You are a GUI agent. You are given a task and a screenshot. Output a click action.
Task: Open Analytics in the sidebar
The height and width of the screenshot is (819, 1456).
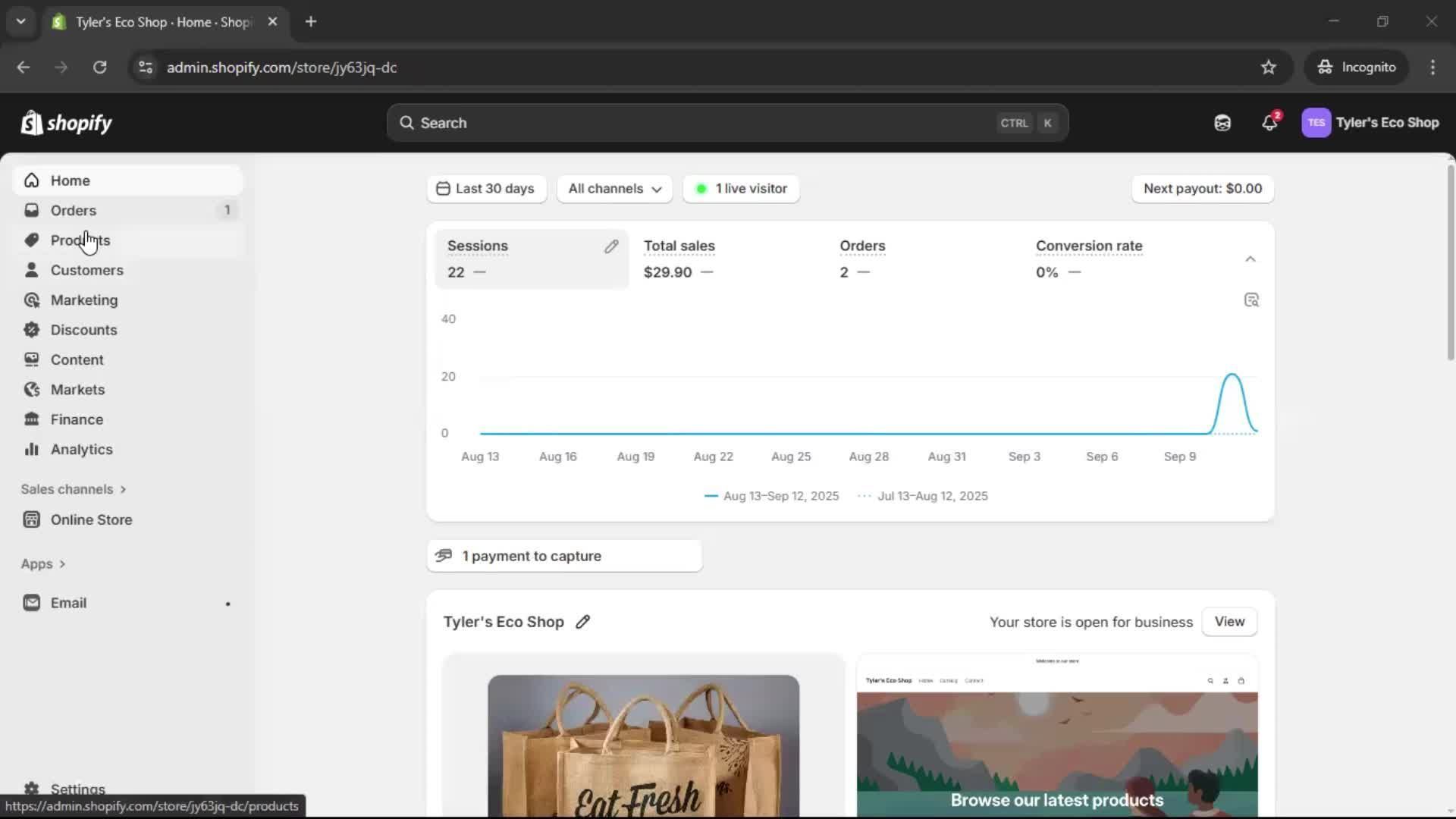(81, 450)
